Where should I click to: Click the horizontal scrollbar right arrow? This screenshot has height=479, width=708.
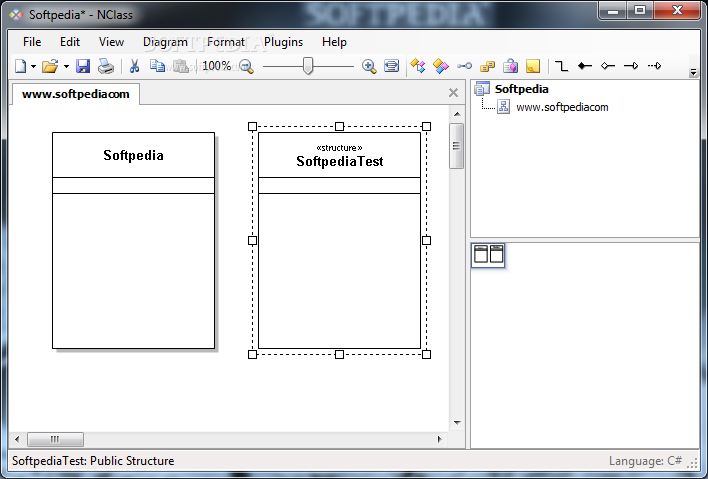click(x=440, y=439)
